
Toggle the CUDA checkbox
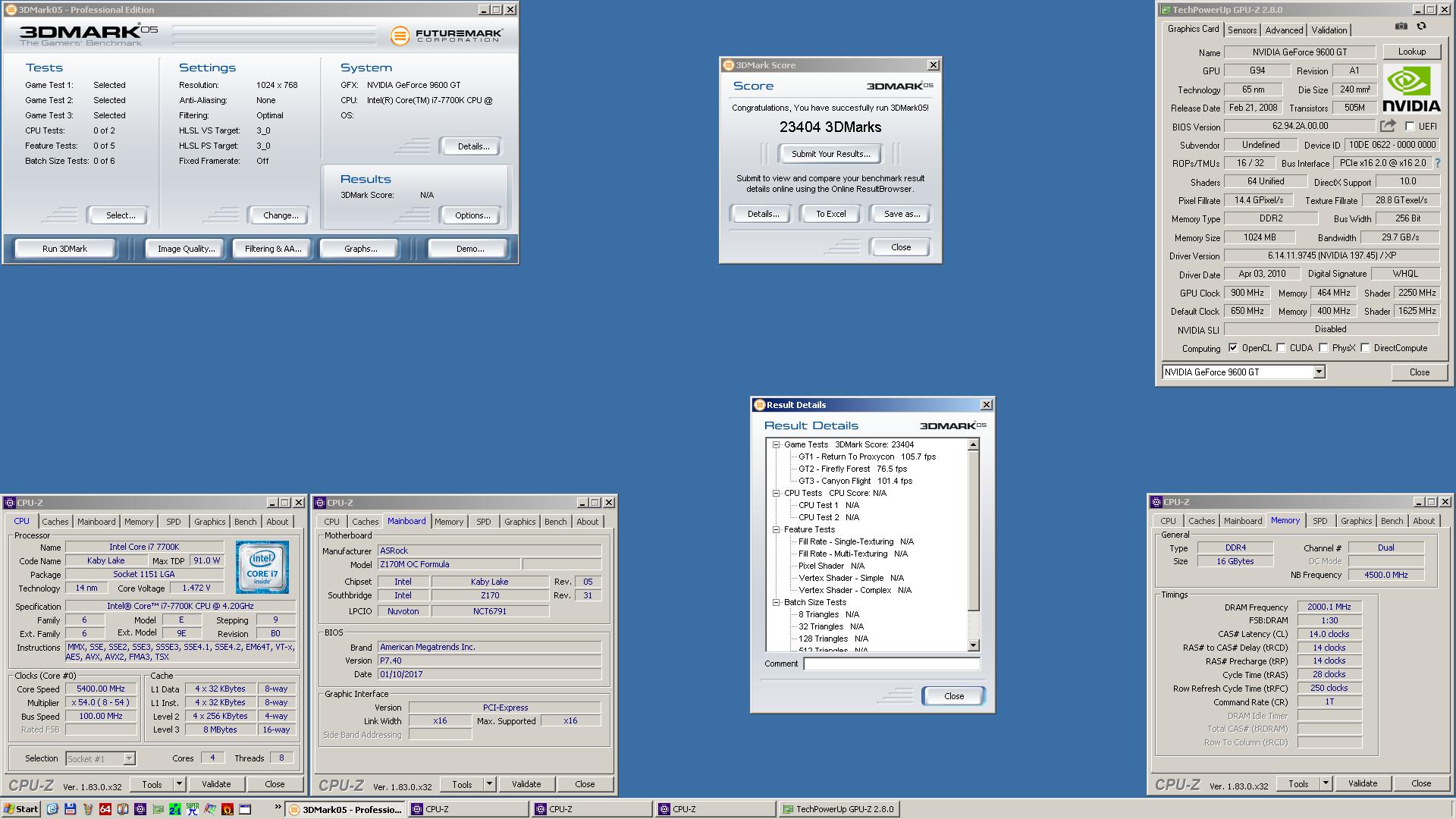[1281, 348]
